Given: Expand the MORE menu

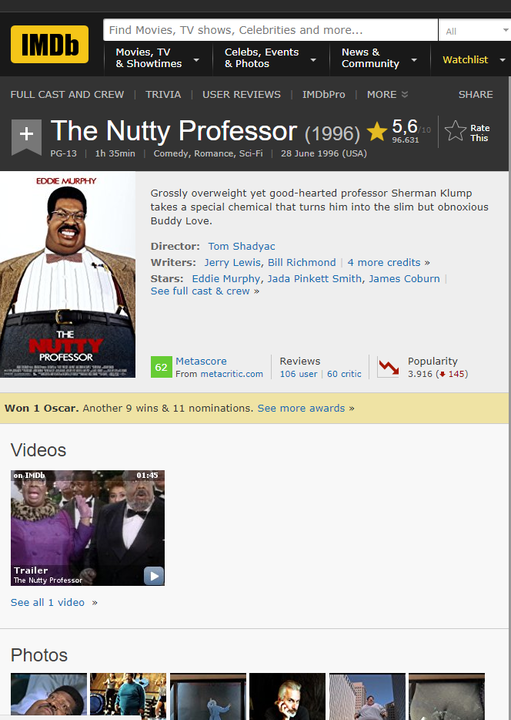Looking at the screenshot, I should click(x=387, y=95).
